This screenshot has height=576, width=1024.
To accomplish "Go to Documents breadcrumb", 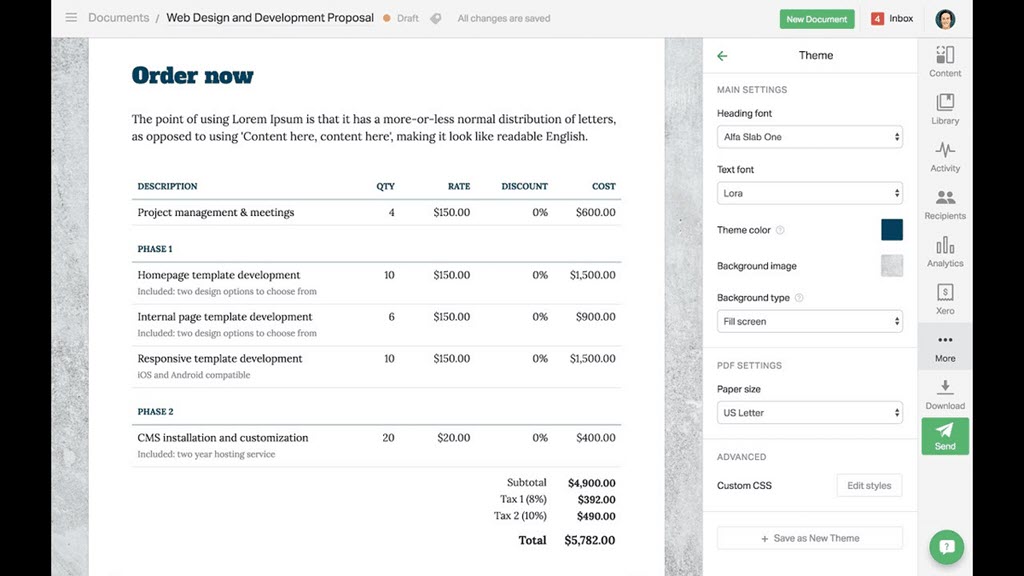I will (x=118, y=18).
